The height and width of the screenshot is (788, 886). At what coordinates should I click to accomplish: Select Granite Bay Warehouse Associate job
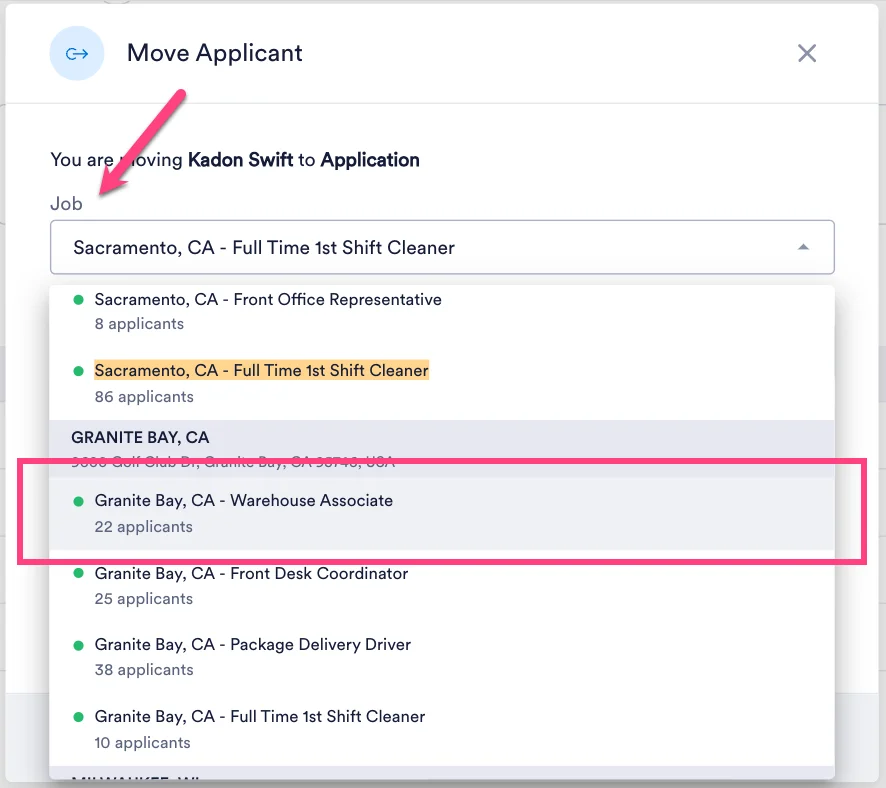(442, 513)
